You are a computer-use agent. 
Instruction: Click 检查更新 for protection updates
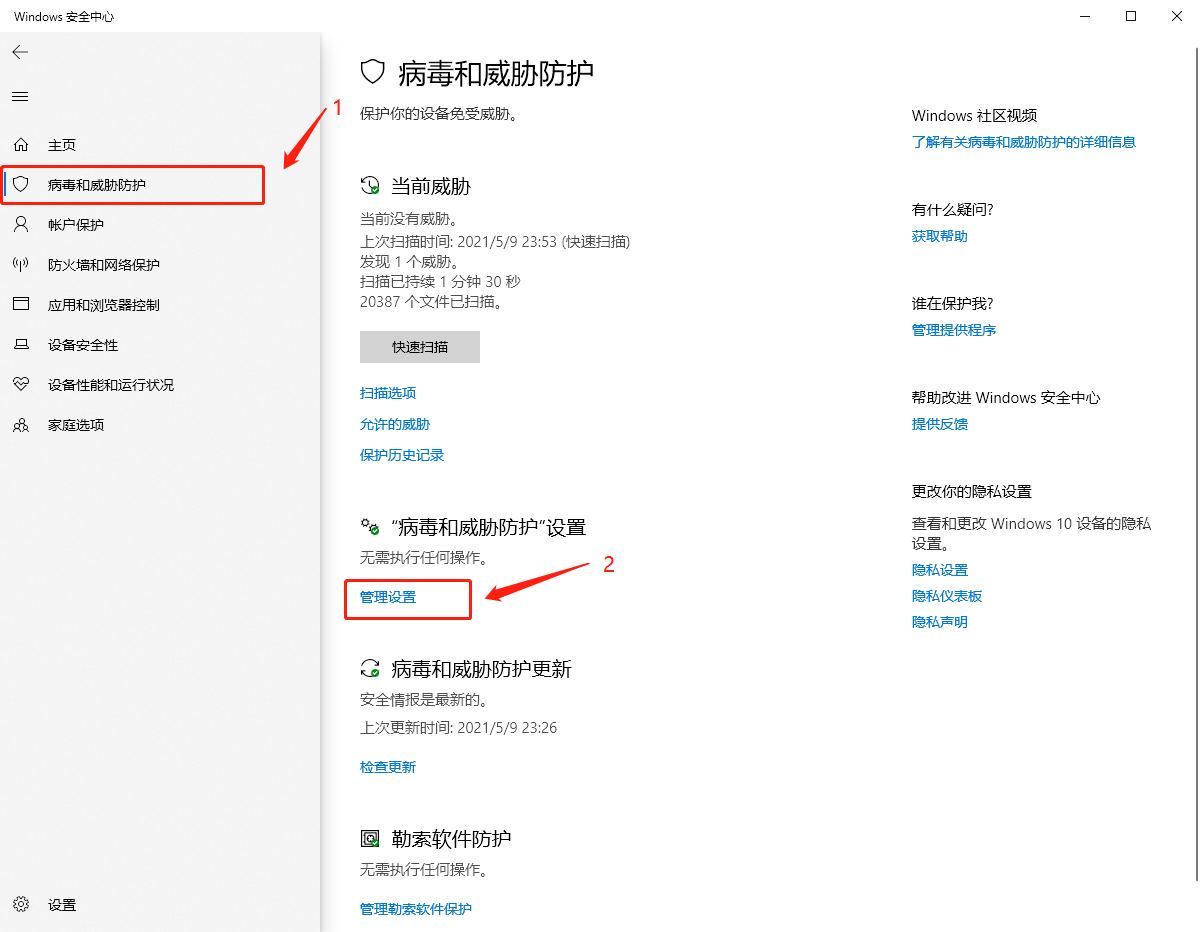[x=387, y=766]
